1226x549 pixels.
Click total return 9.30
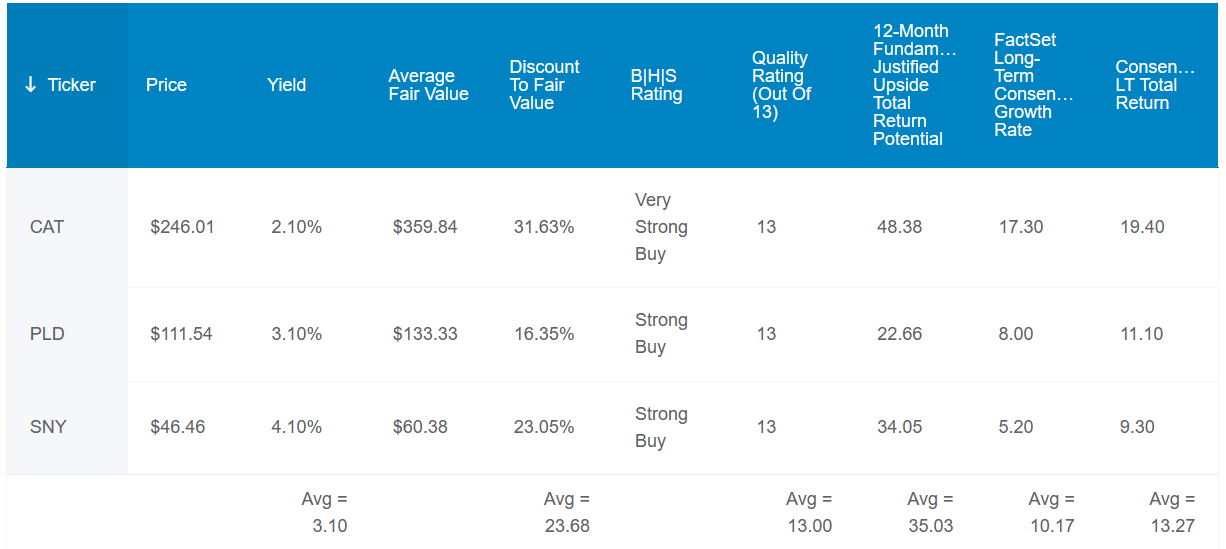coord(1137,427)
